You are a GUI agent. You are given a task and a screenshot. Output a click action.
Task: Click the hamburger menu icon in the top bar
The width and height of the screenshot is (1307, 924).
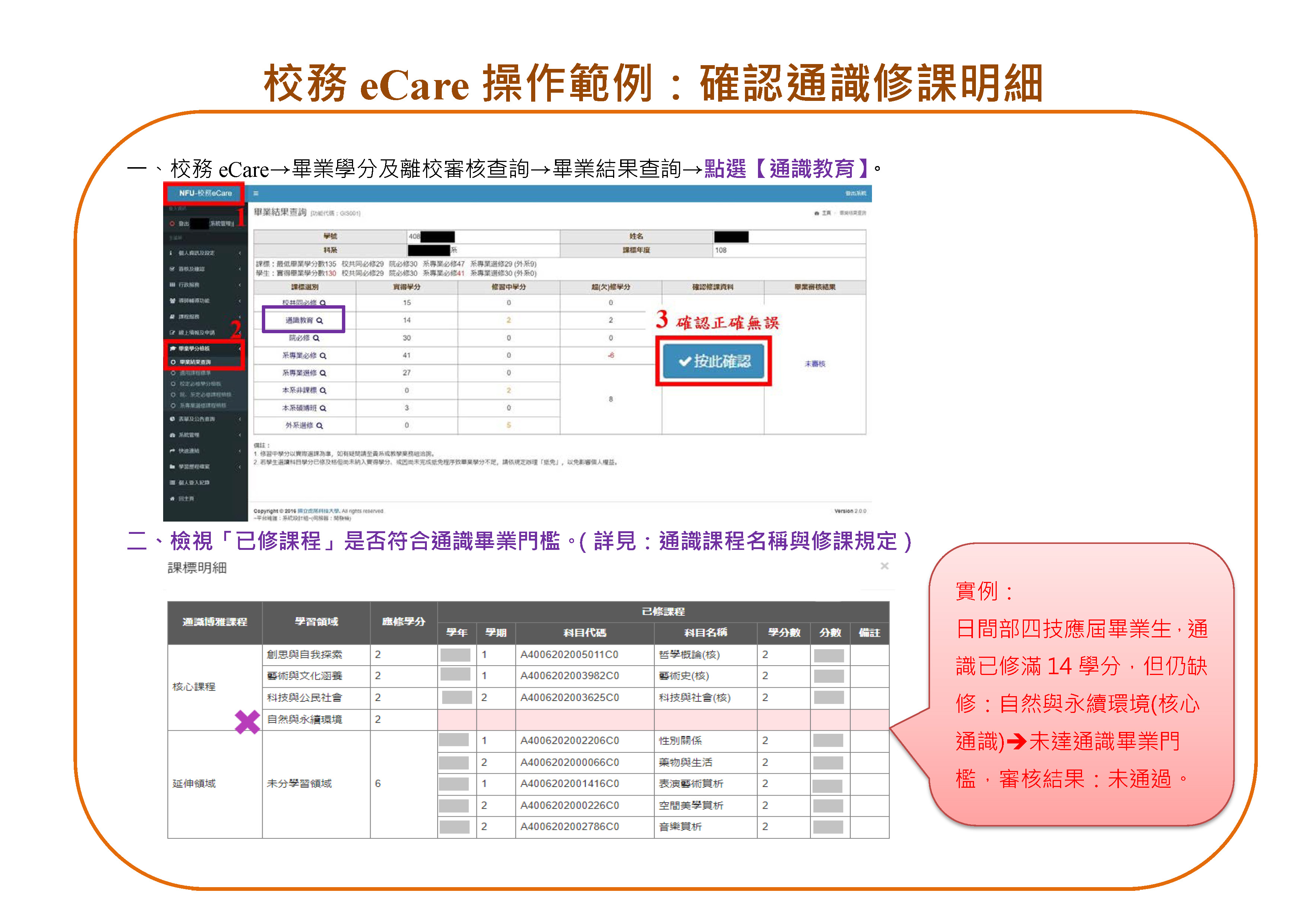(256, 194)
